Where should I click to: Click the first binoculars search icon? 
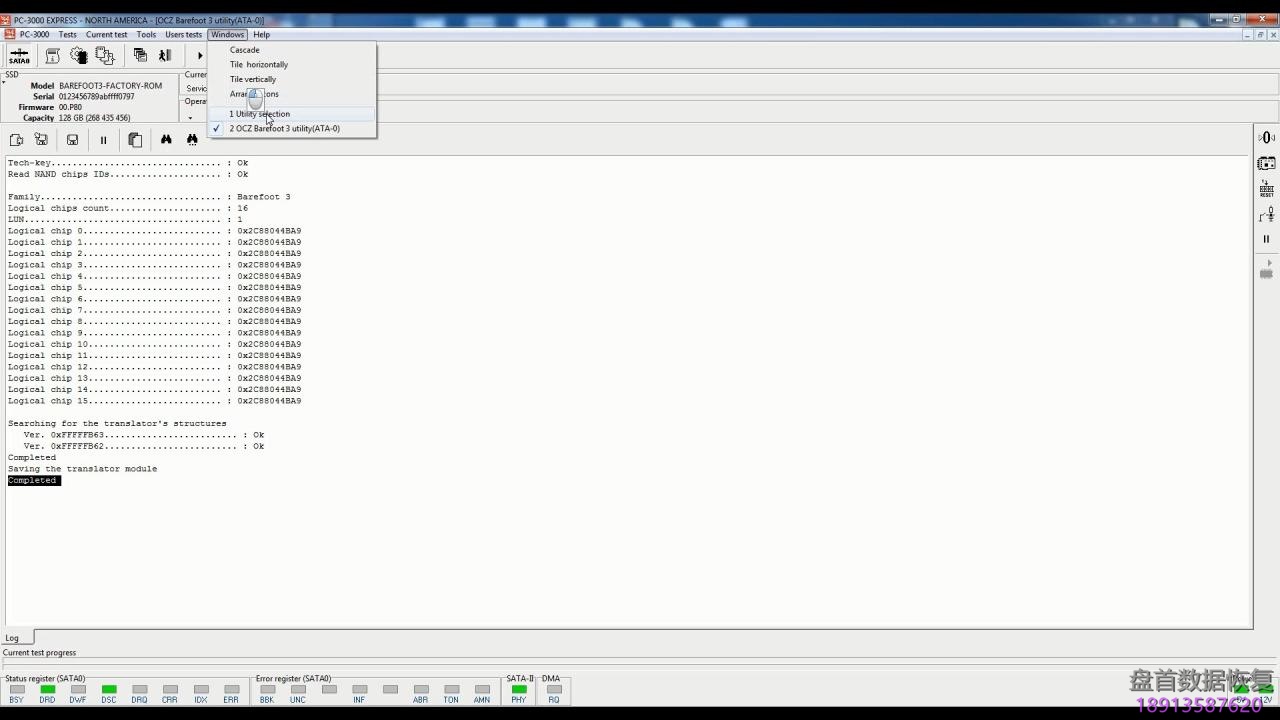pyautogui.click(x=166, y=140)
